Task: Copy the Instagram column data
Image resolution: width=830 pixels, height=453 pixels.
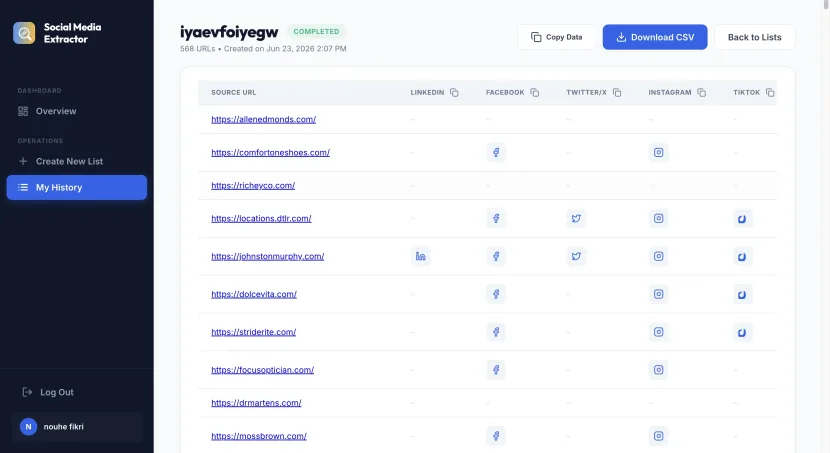Action: coord(701,92)
